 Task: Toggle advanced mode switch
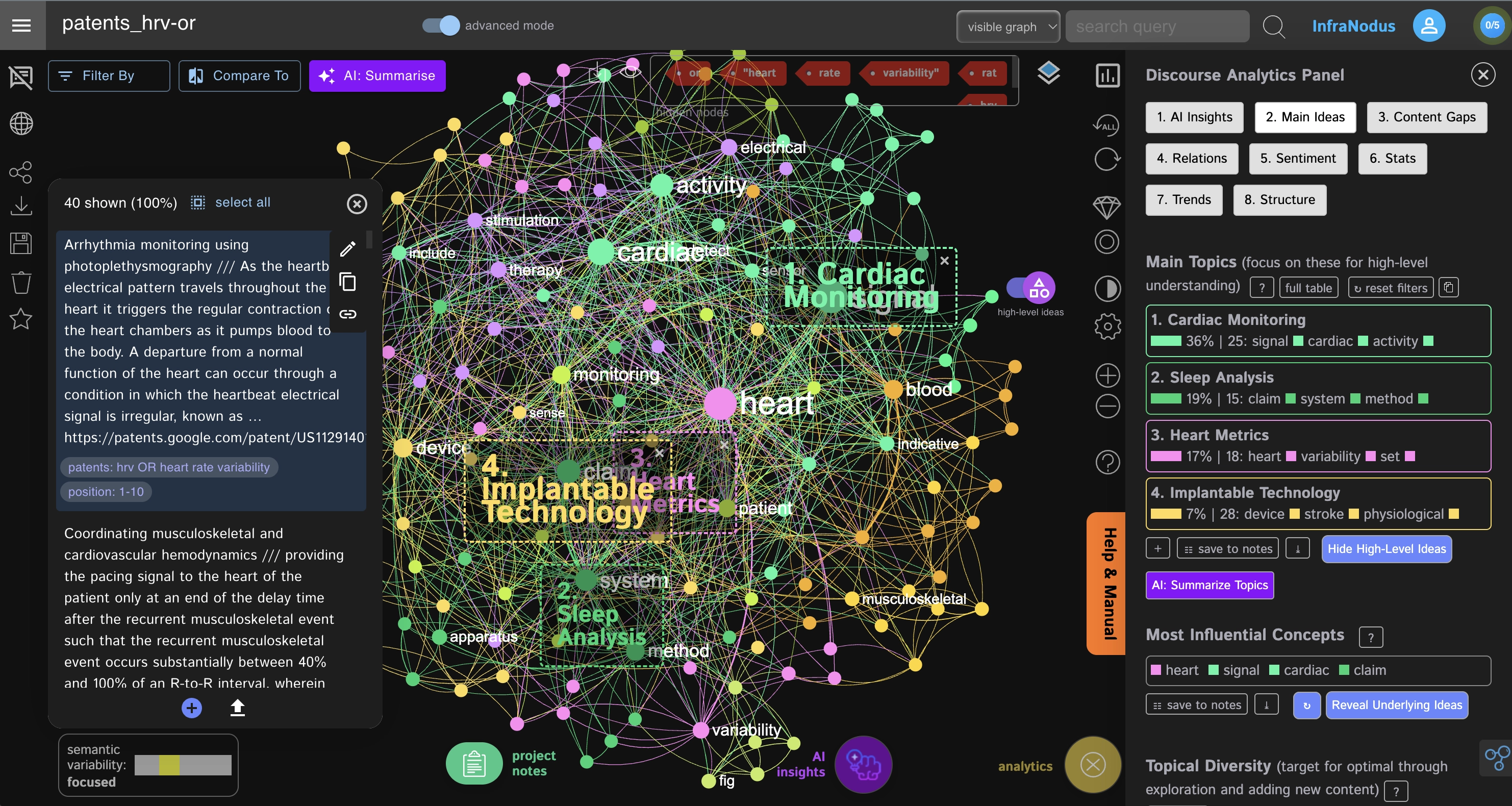pos(441,25)
